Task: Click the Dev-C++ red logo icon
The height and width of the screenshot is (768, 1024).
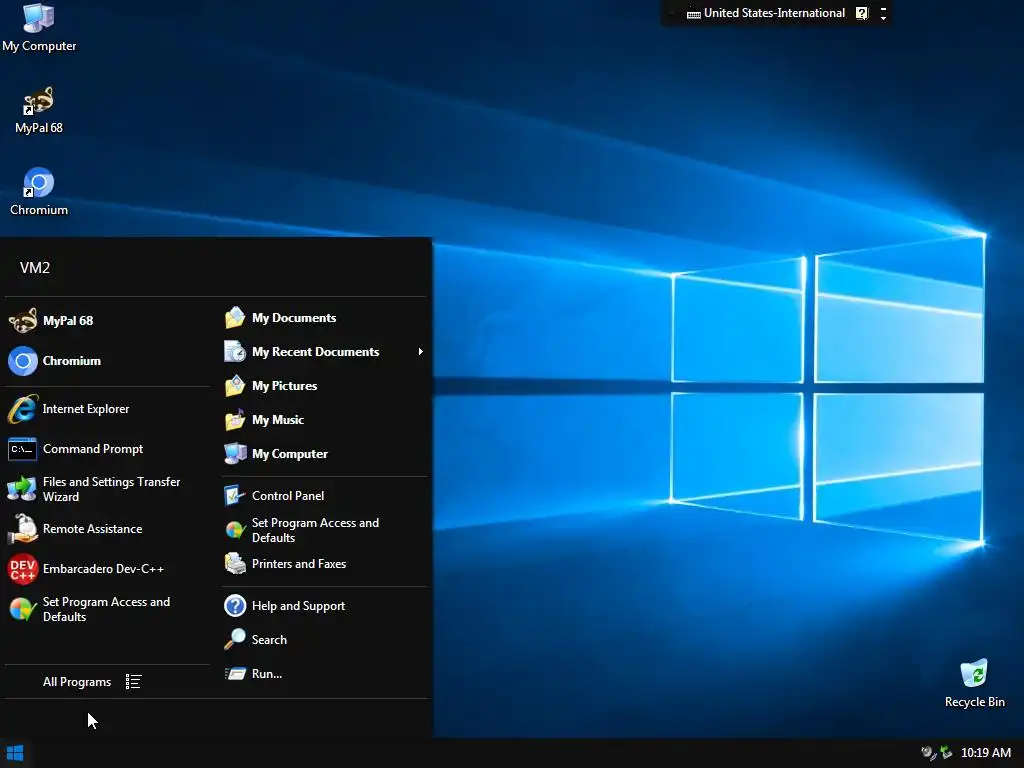Action: (x=23, y=569)
